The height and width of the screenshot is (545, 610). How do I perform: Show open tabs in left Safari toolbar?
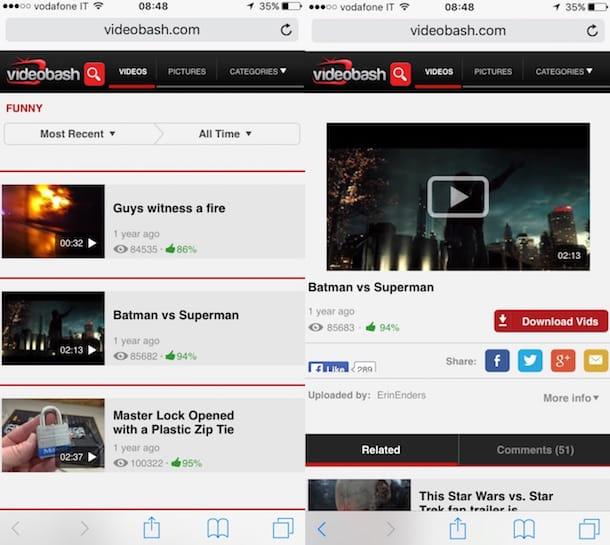[283, 528]
